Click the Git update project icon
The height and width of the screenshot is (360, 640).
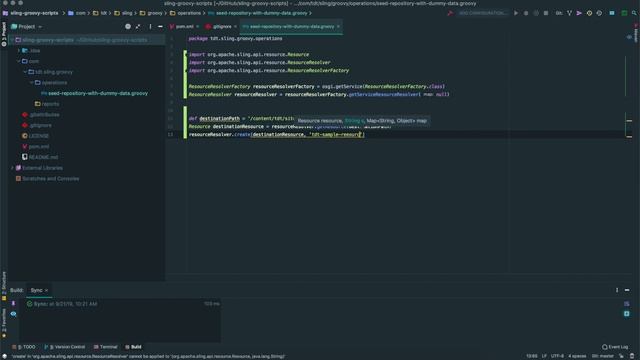click(x=569, y=13)
